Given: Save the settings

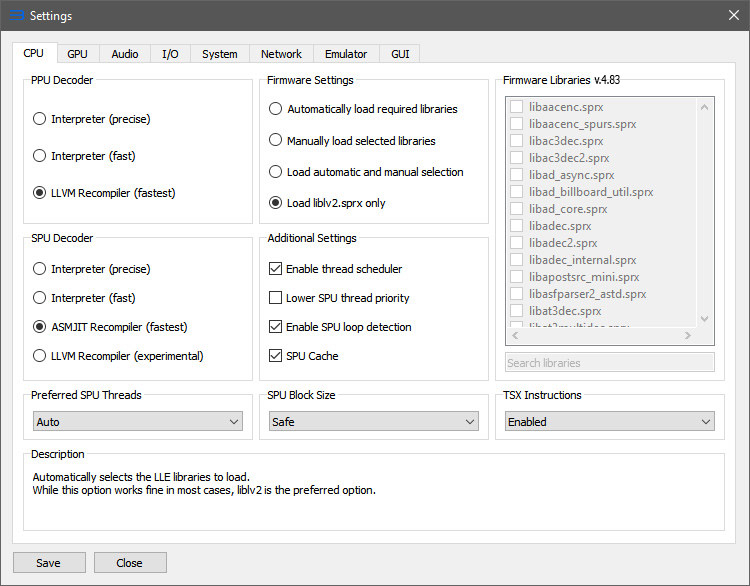Looking at the screenshot, I should point(49,563).
